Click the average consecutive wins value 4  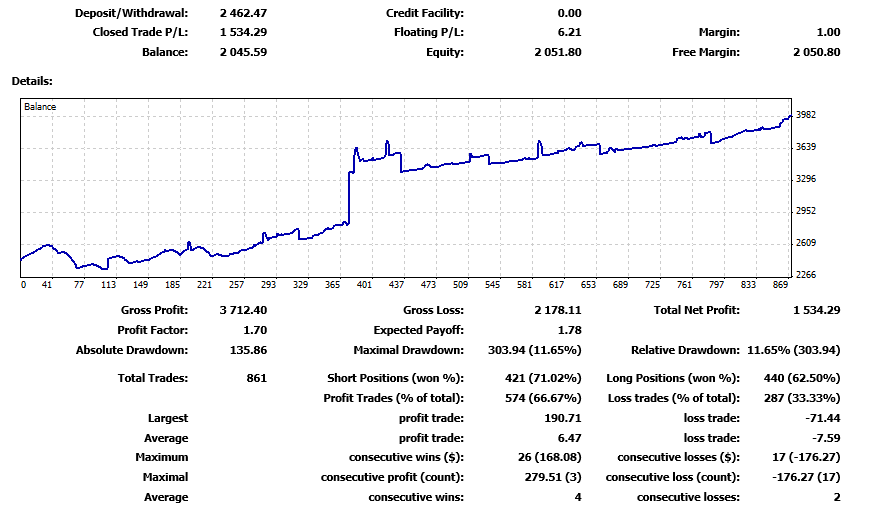tap(578, 497)
